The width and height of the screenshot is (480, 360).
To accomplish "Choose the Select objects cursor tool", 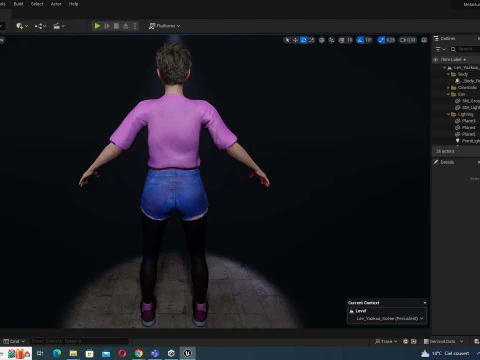I will click(x=287, y=40).
